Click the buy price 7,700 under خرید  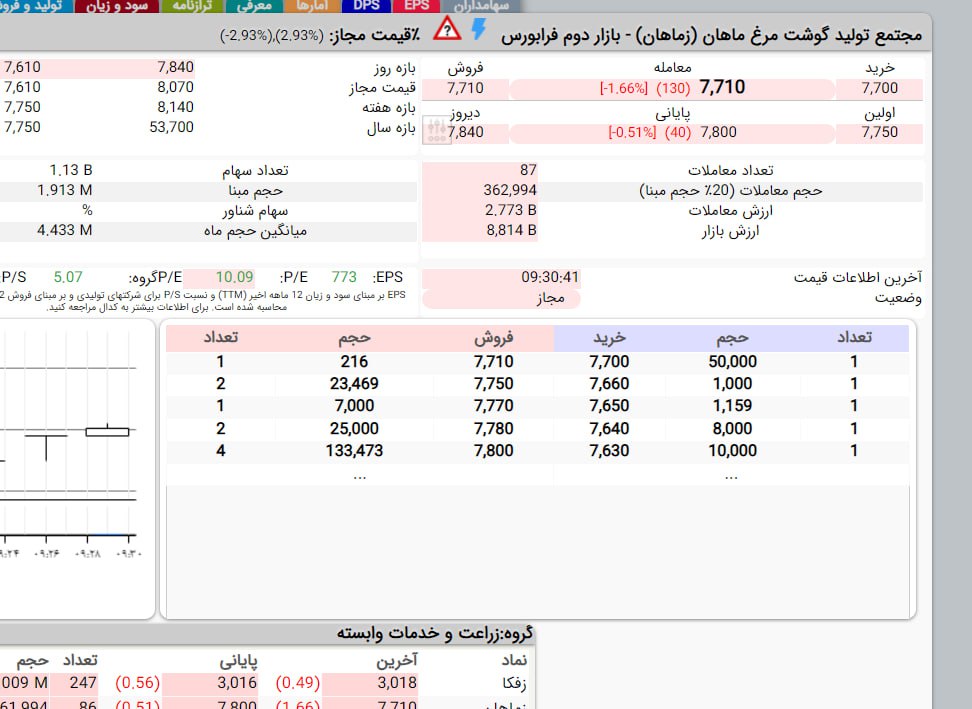[880, 88]
